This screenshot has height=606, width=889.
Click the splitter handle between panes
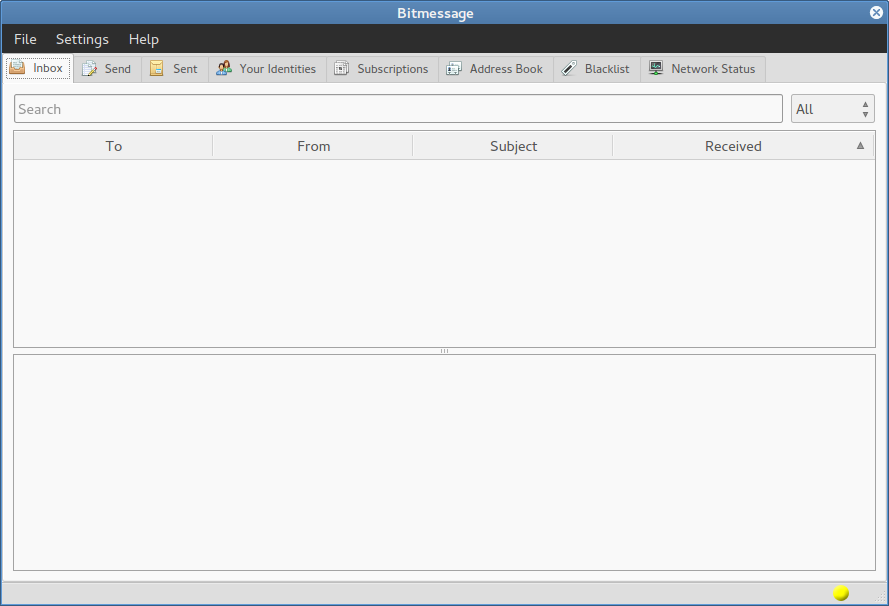[444, 351]
